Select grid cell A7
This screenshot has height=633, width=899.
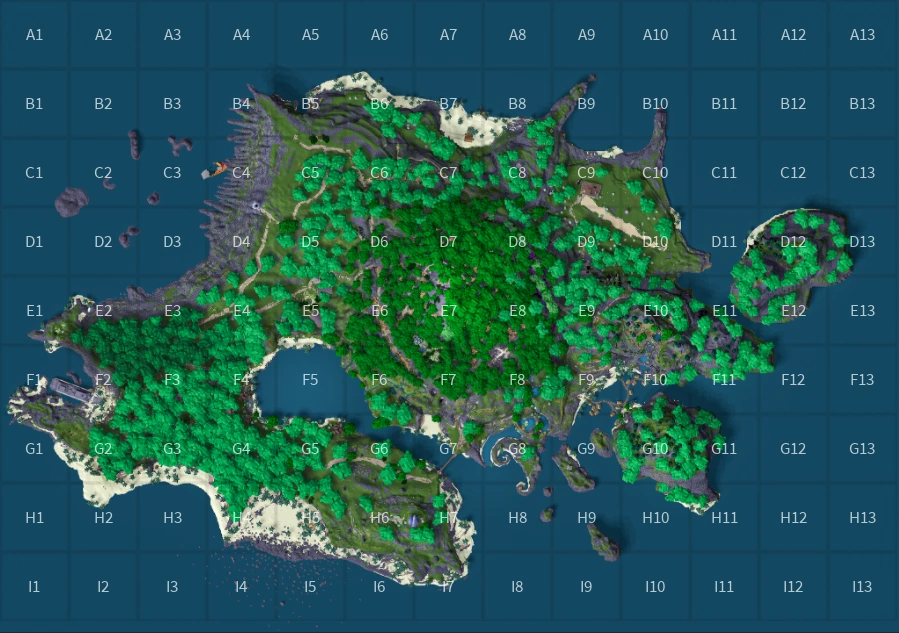[448, 34]
